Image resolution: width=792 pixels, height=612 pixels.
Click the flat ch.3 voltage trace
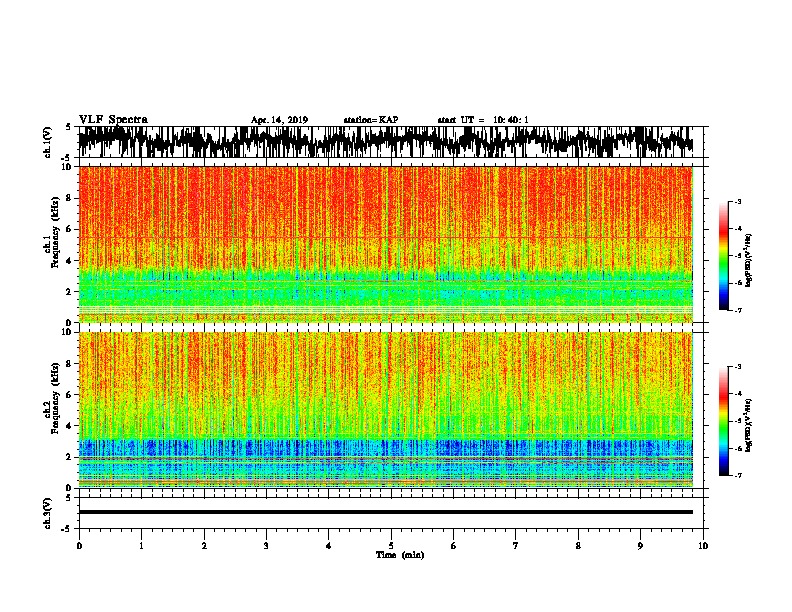point(385,512)
